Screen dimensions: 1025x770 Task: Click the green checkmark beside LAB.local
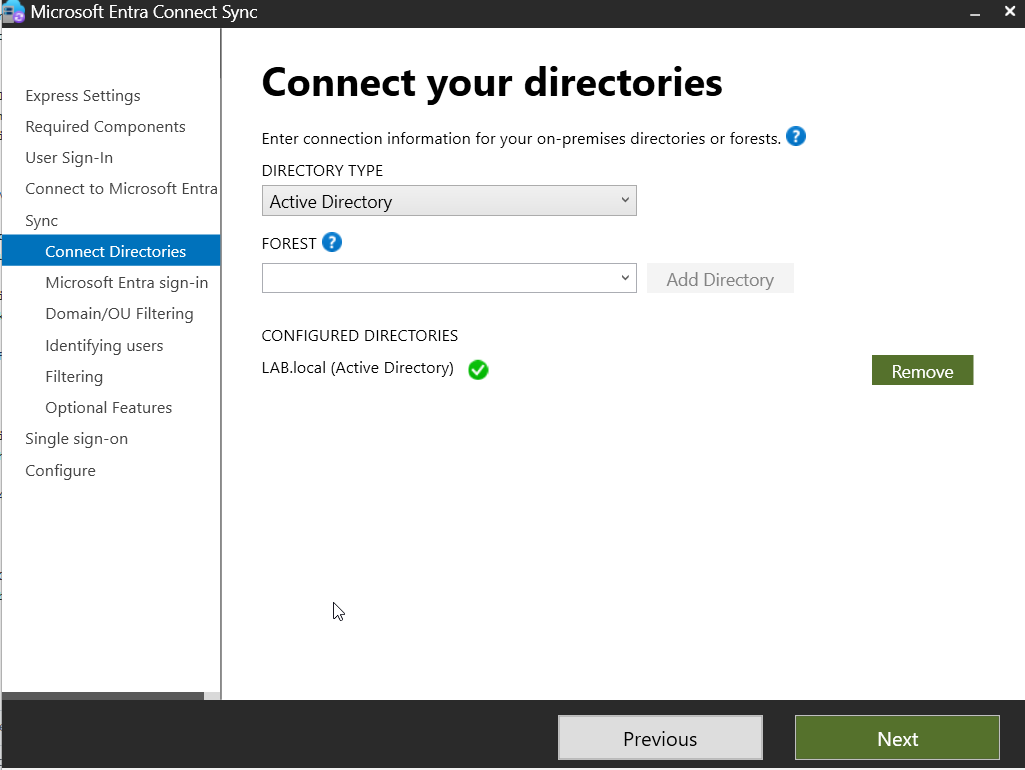pos(479,370)
